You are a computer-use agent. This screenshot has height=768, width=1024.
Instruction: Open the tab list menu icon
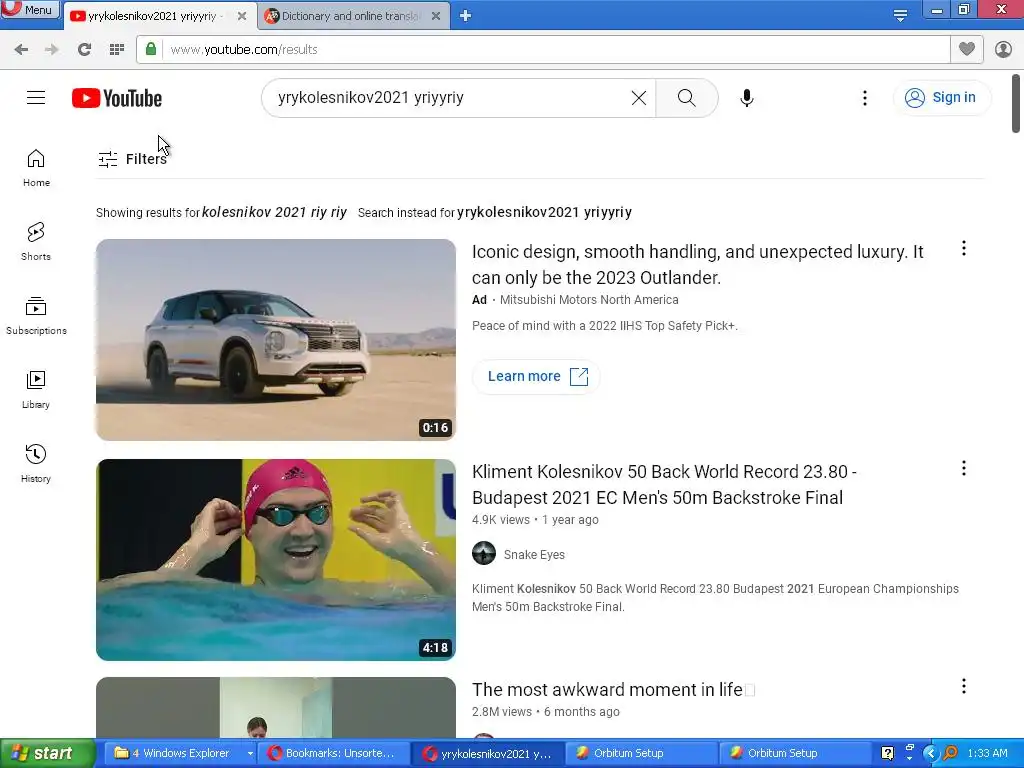pyautogui.click(x=900, y=15)
